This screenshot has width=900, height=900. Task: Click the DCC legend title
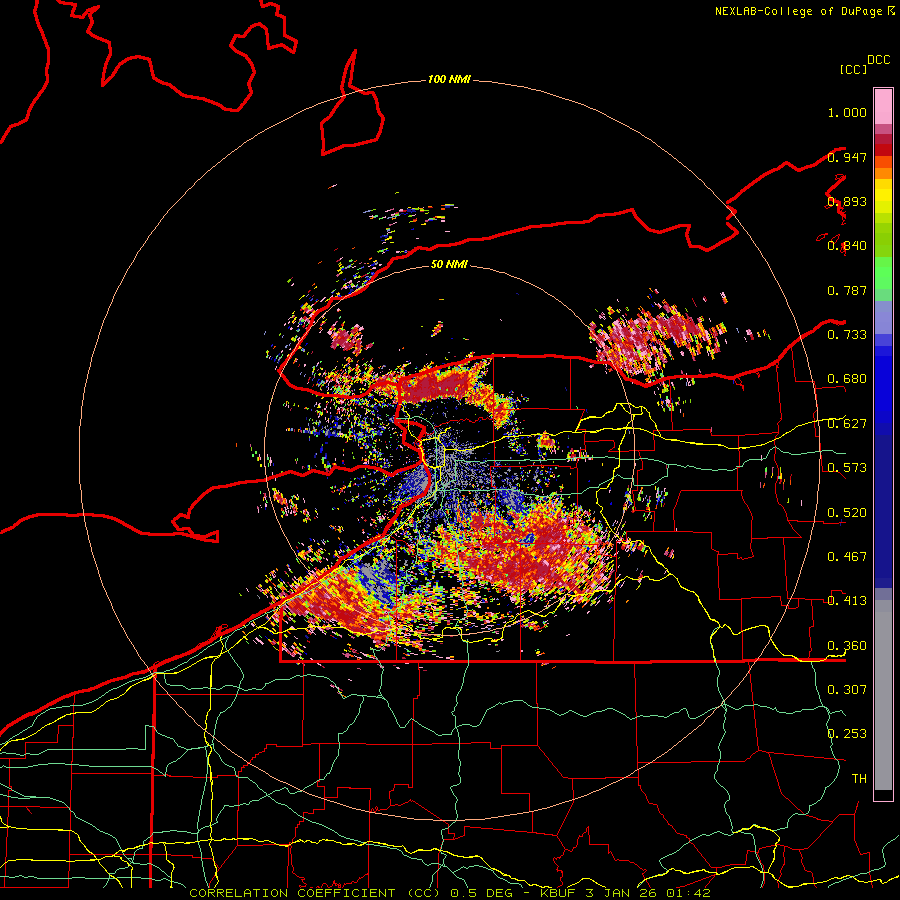(x=878, y=60)
